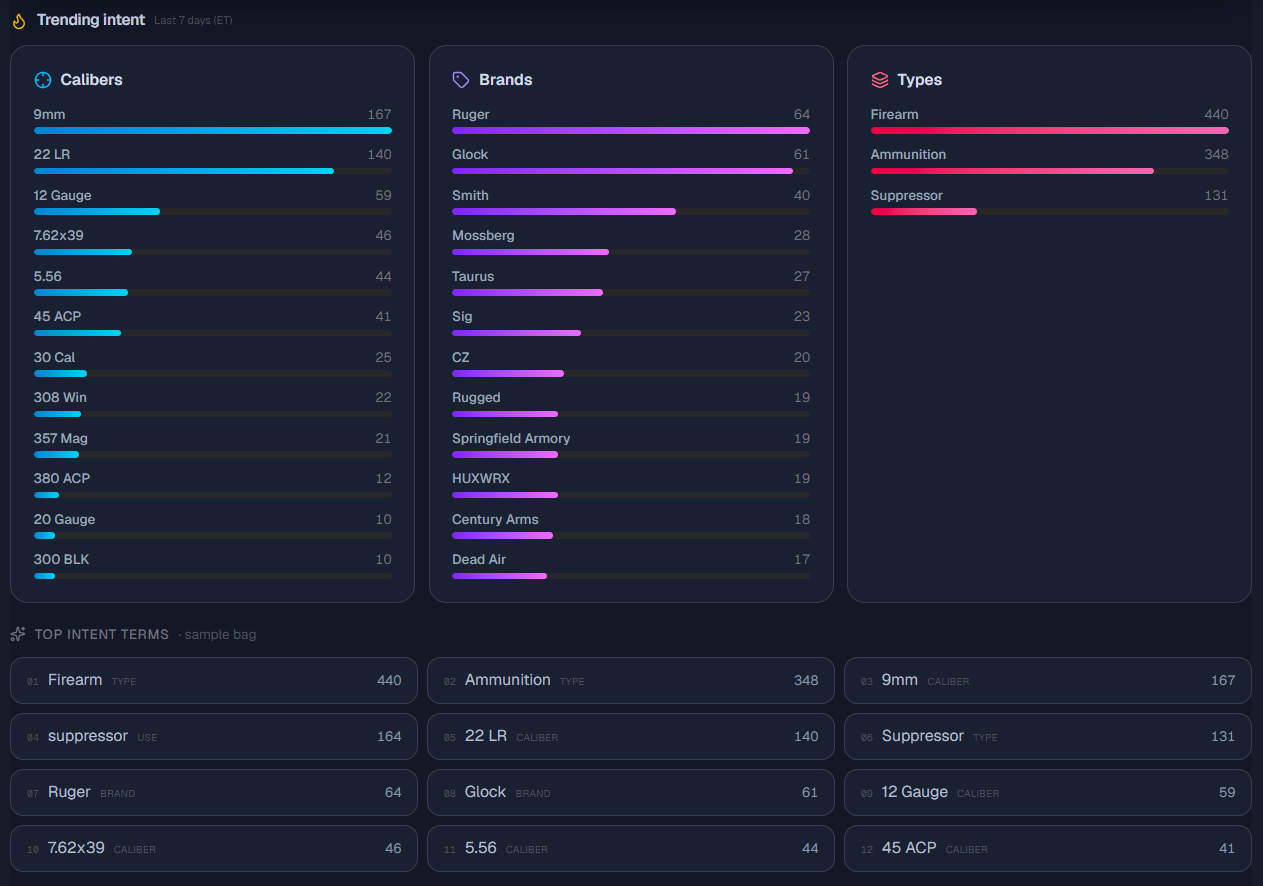Viewport: 1263px width, 886px height.
Task: Click the 7.62x39 label in Calibers list
Action: point(58,236)
